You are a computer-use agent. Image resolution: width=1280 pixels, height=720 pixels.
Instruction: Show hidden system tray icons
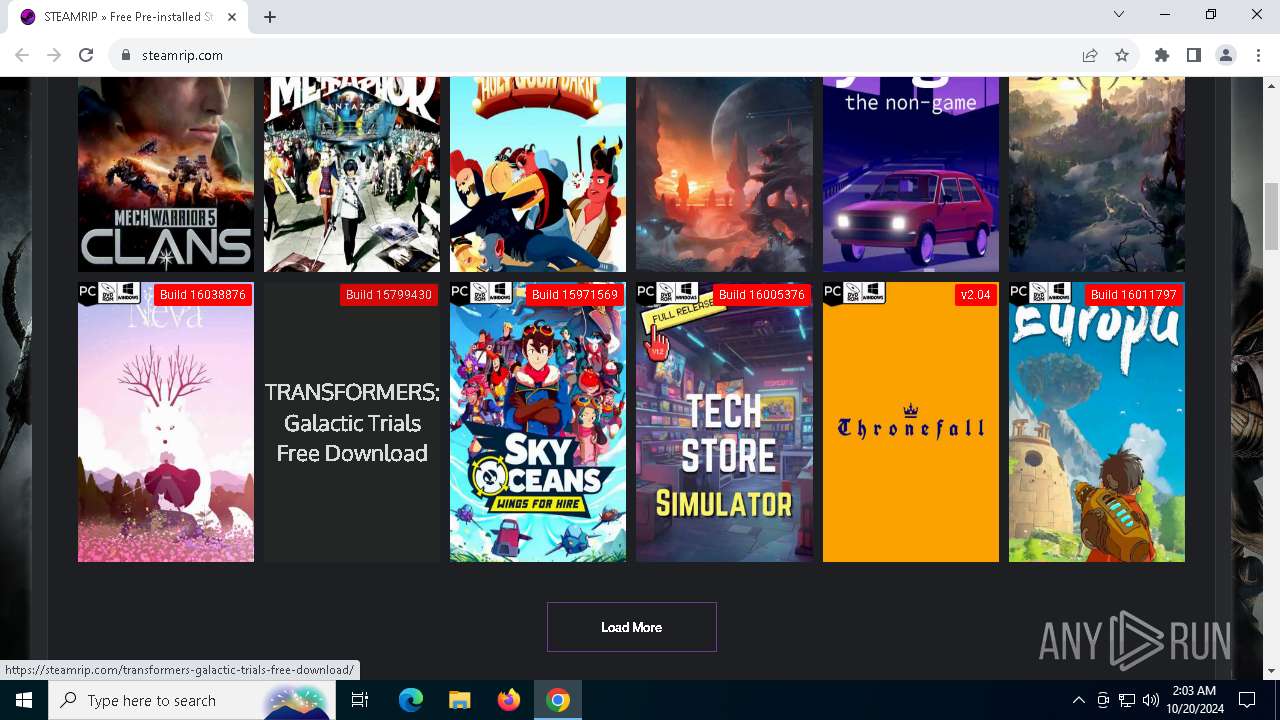coord(1079,700)
